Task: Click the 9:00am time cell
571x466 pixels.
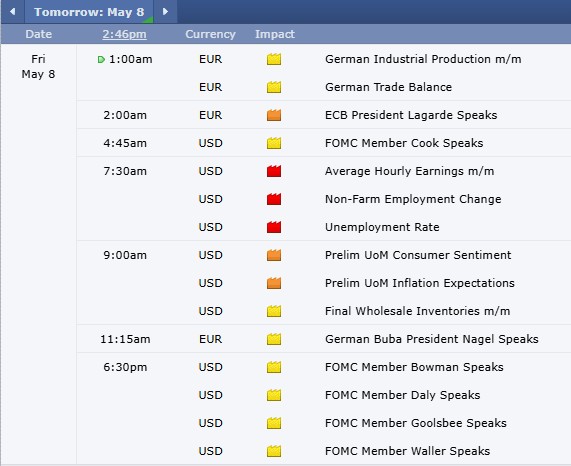Action: 125,256
